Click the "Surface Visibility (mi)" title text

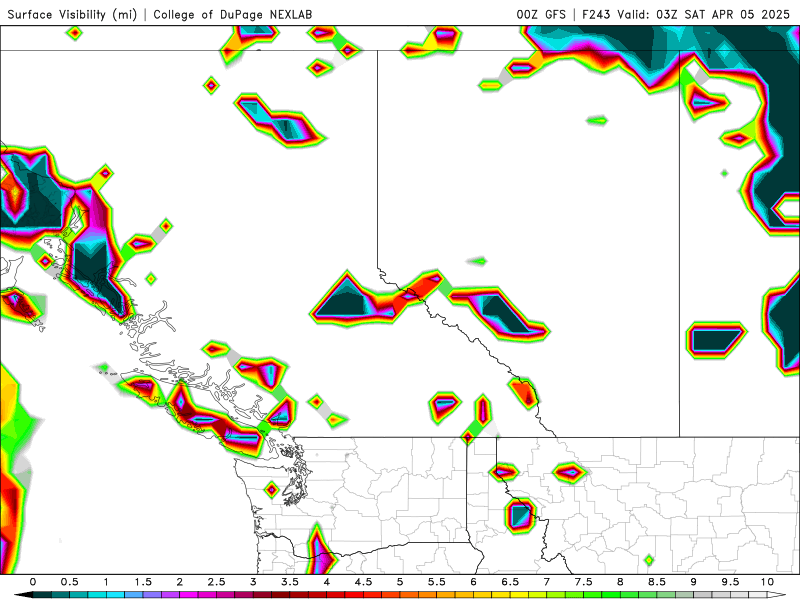[72, 14]
